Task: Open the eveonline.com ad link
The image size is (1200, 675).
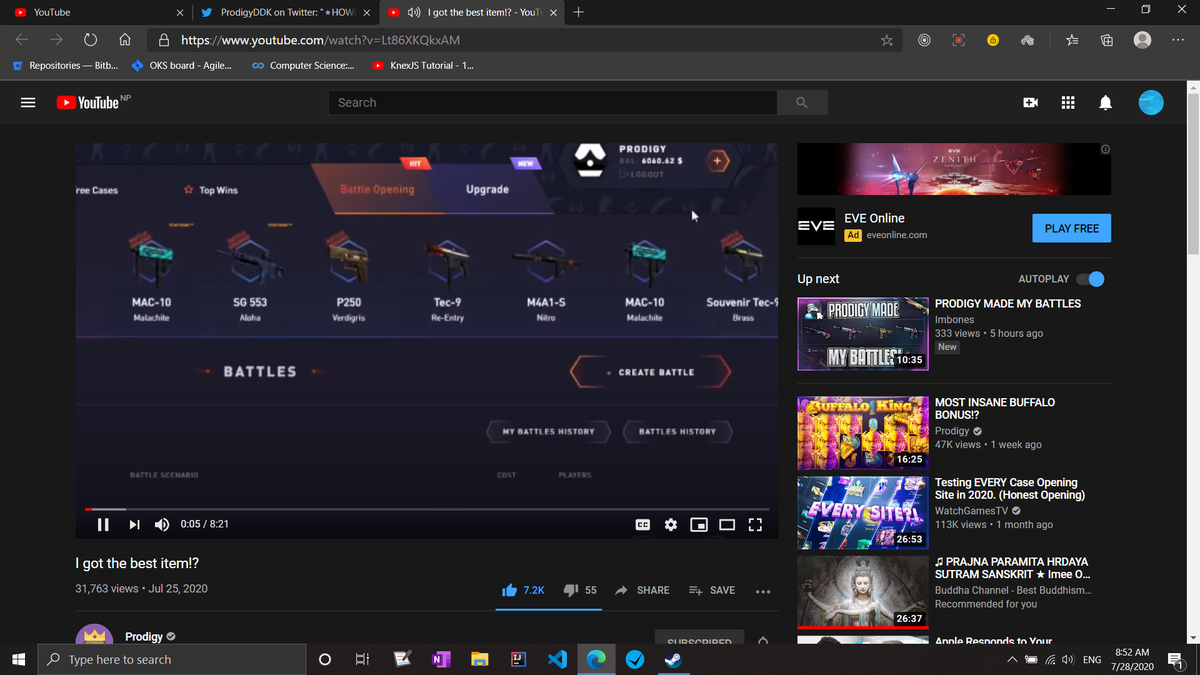Action: click(896, 235)
